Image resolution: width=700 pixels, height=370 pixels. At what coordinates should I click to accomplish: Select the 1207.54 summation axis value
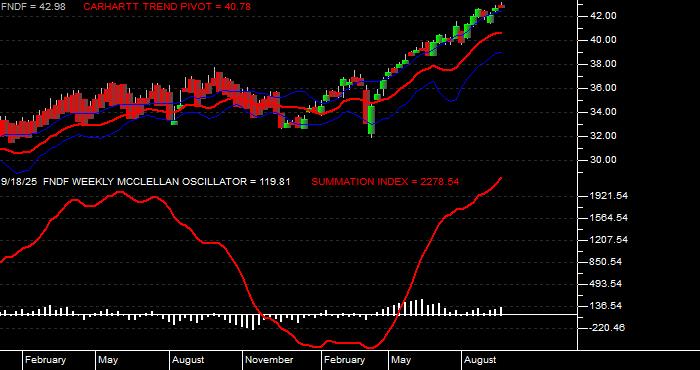(x=608, y=240)
